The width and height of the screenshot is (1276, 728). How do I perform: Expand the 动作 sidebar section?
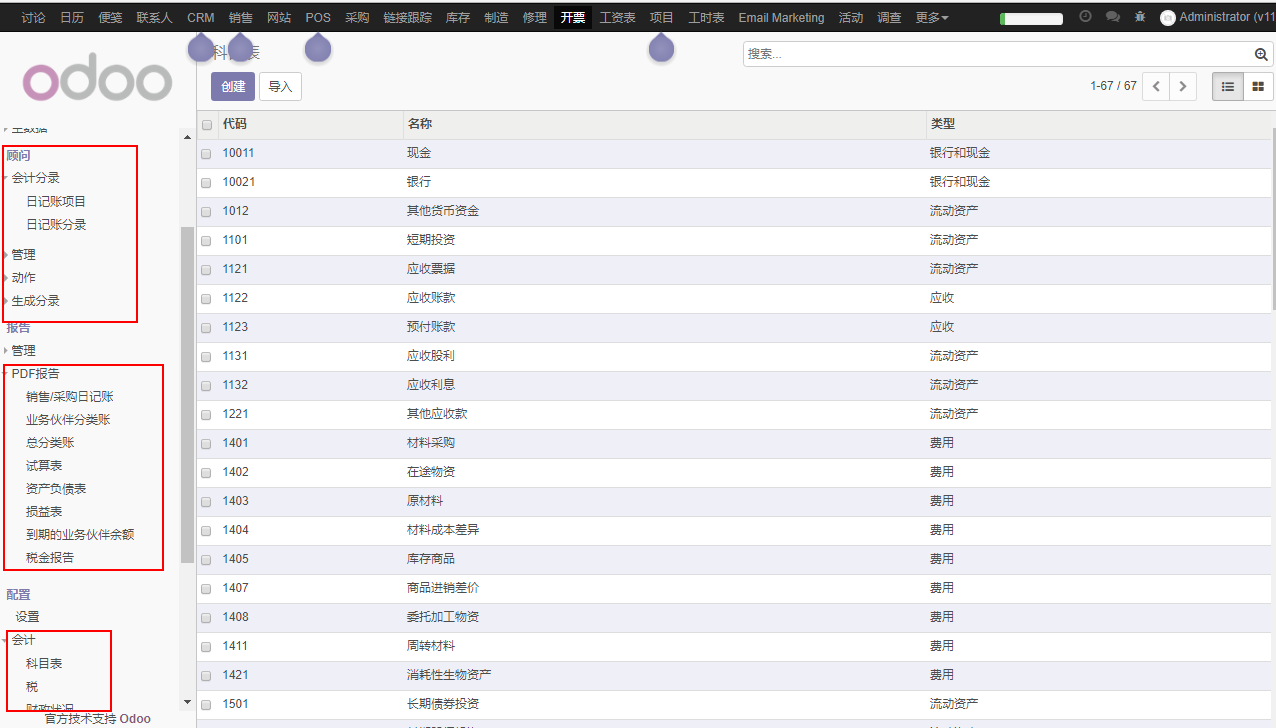pos(23,278)
